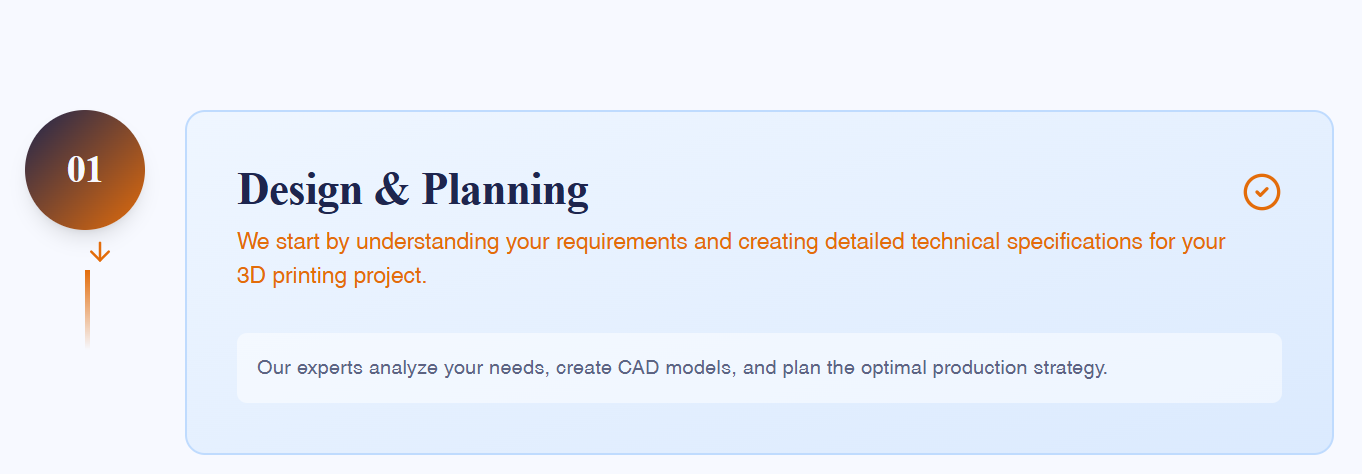Select the step 01 circular badge
The height and width of the screenshot is (474, 1362).
(85, 170)
